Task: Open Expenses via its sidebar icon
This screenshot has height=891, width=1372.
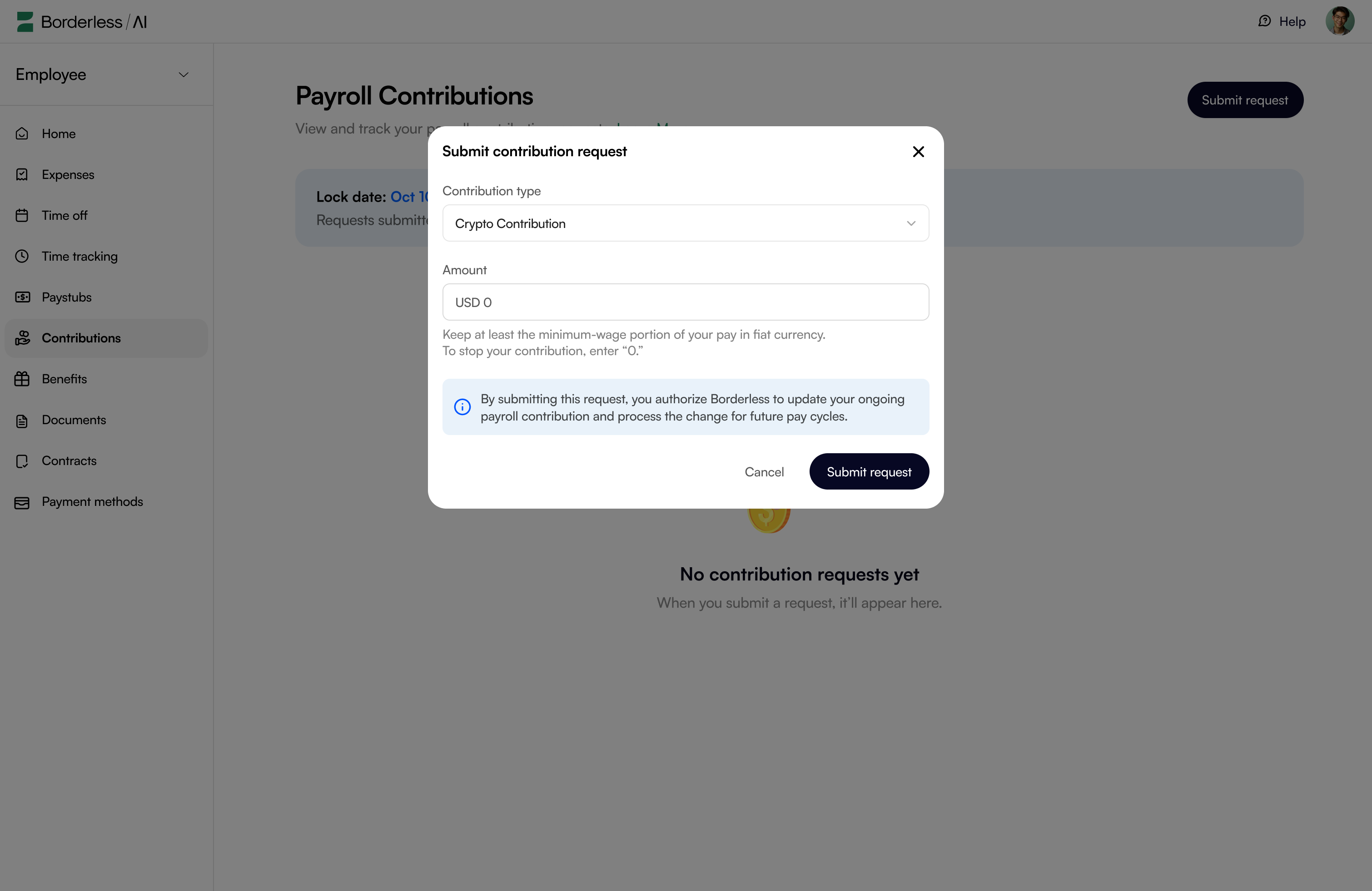Action: [x=22, y=174]
